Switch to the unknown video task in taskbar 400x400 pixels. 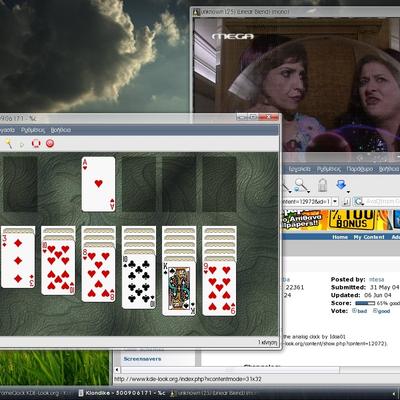tap(213, 393)
